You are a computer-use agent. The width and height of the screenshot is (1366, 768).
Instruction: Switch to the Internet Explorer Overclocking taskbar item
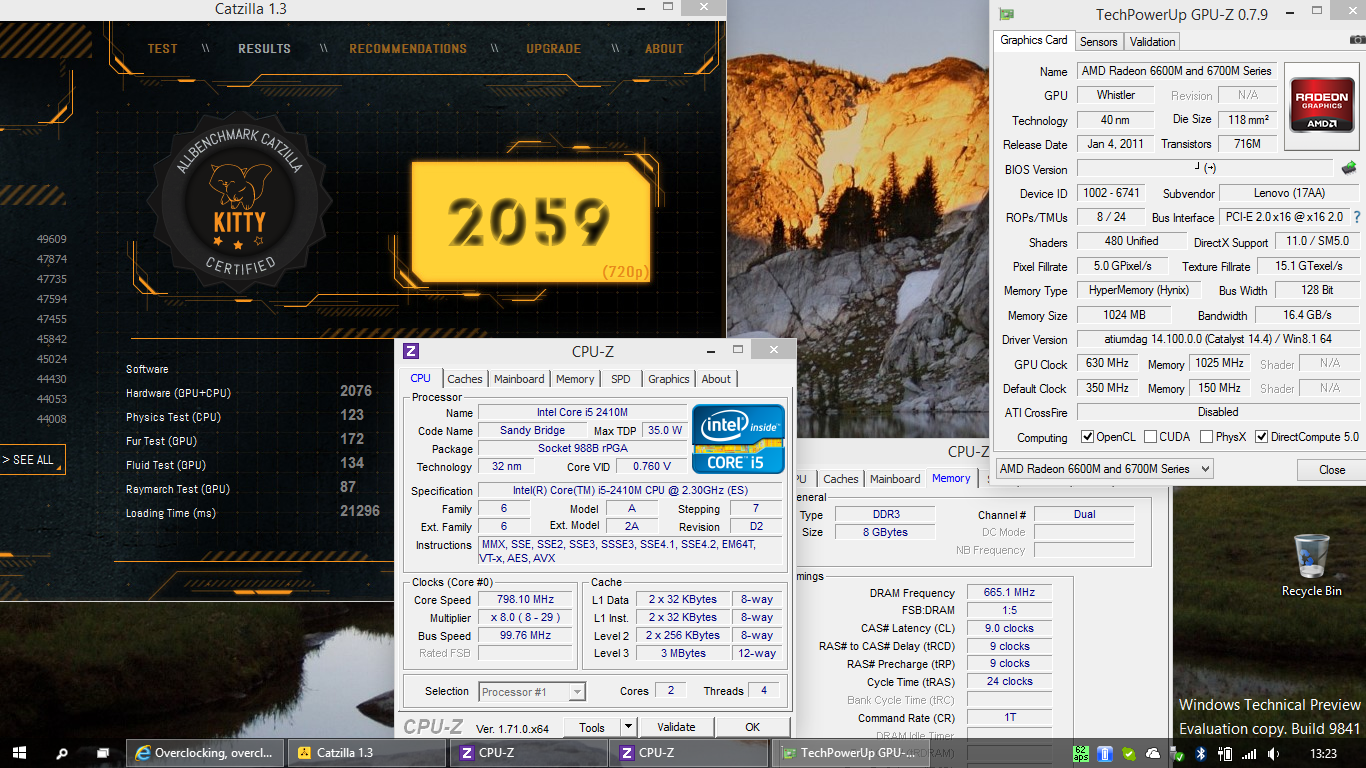[205, 753]
